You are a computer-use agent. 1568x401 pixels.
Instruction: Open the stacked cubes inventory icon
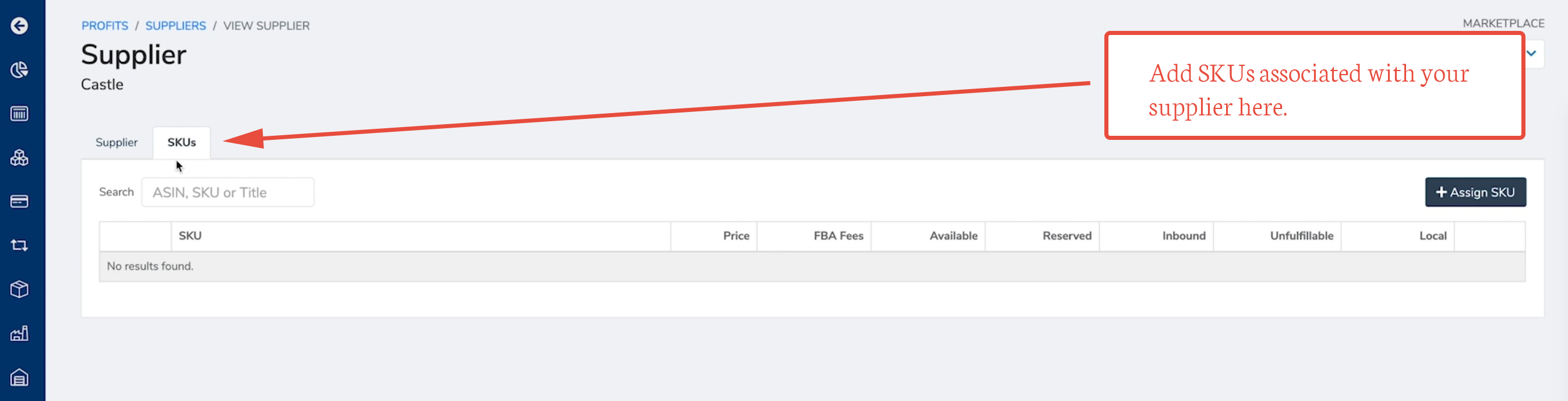19,158
